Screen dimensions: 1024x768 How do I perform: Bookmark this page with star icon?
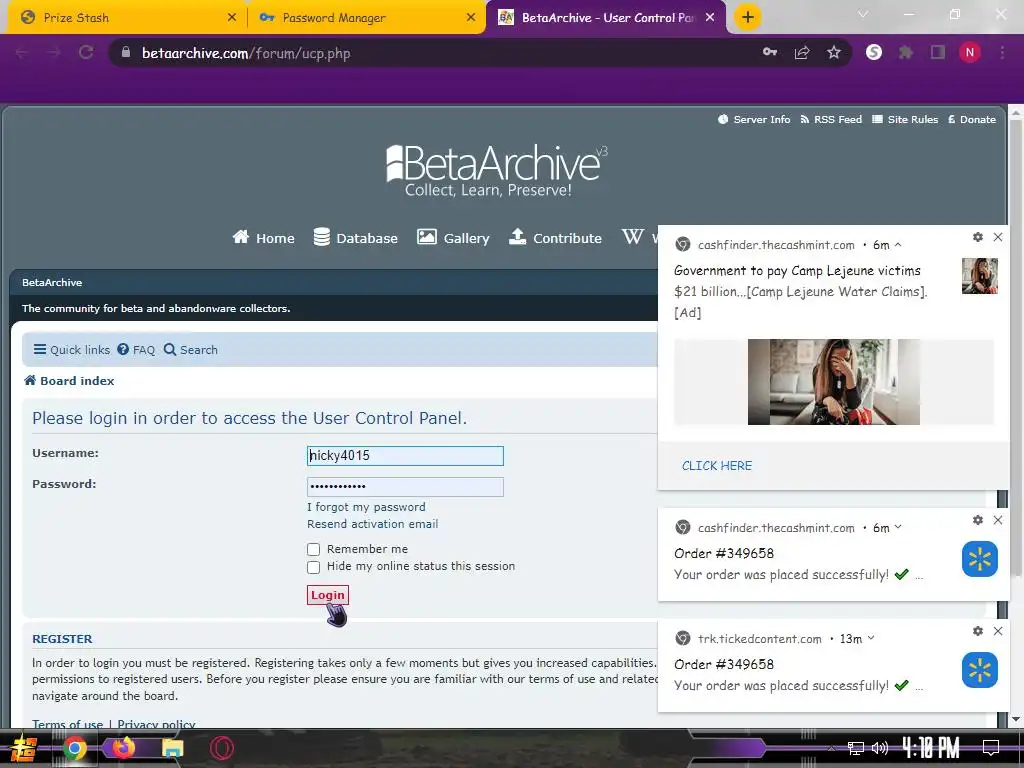(x=833, y=52)
